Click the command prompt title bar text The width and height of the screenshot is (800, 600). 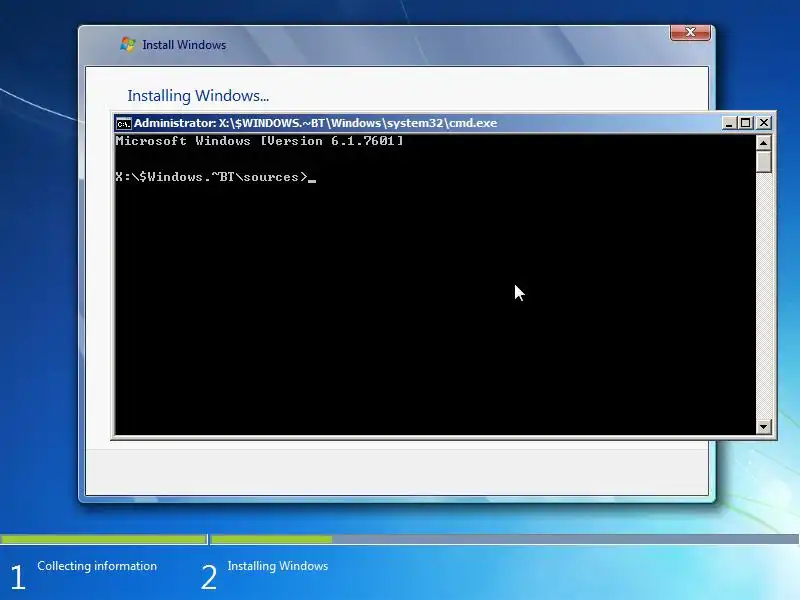(x=315, y=123)
